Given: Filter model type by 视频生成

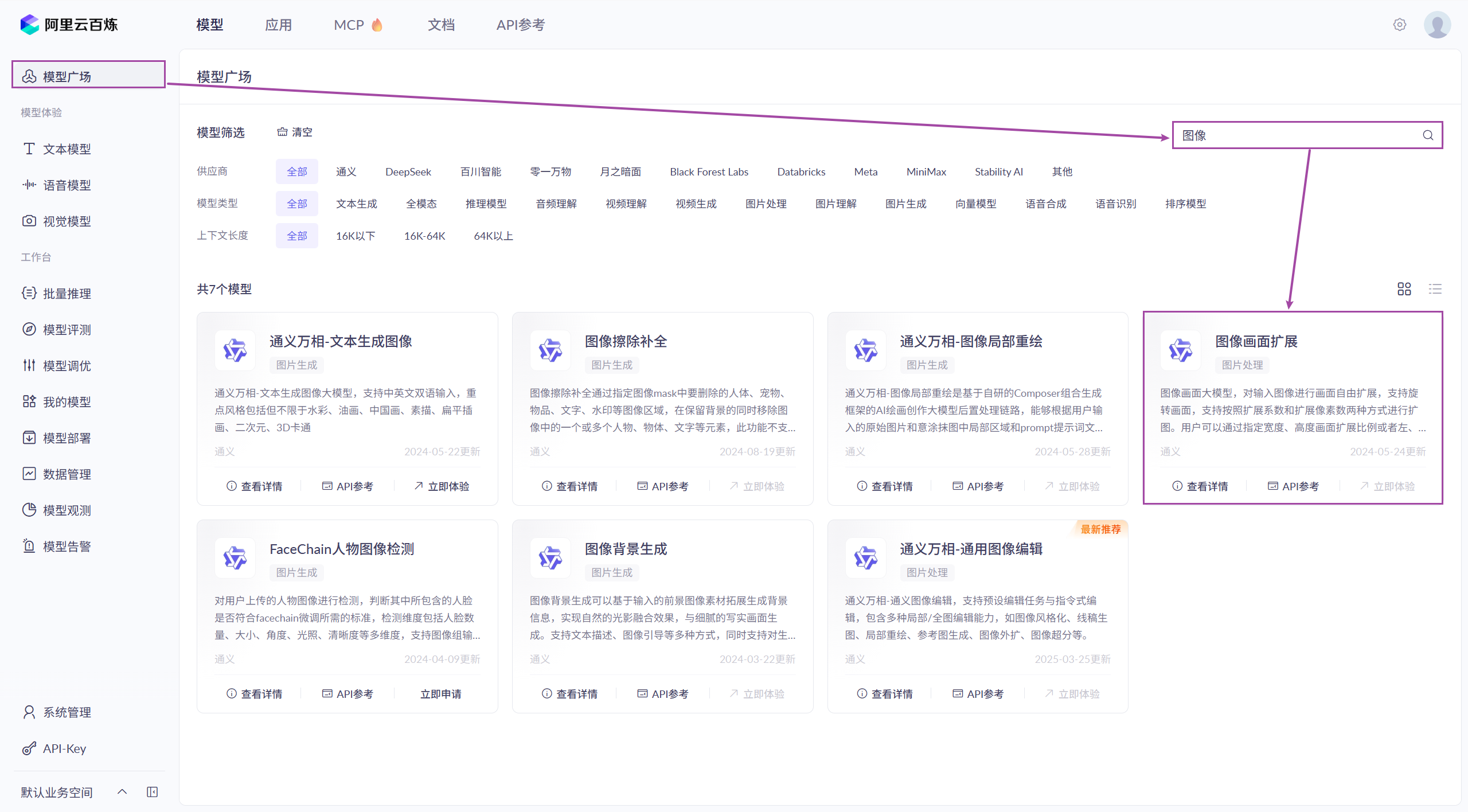Looking at the screenshot, I should click(696, 204).
